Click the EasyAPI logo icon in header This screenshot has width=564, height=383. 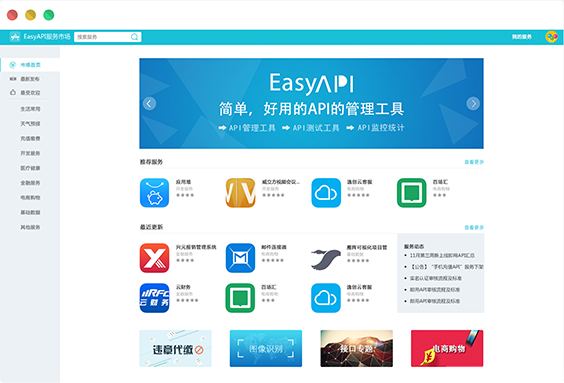pos(15,37)
